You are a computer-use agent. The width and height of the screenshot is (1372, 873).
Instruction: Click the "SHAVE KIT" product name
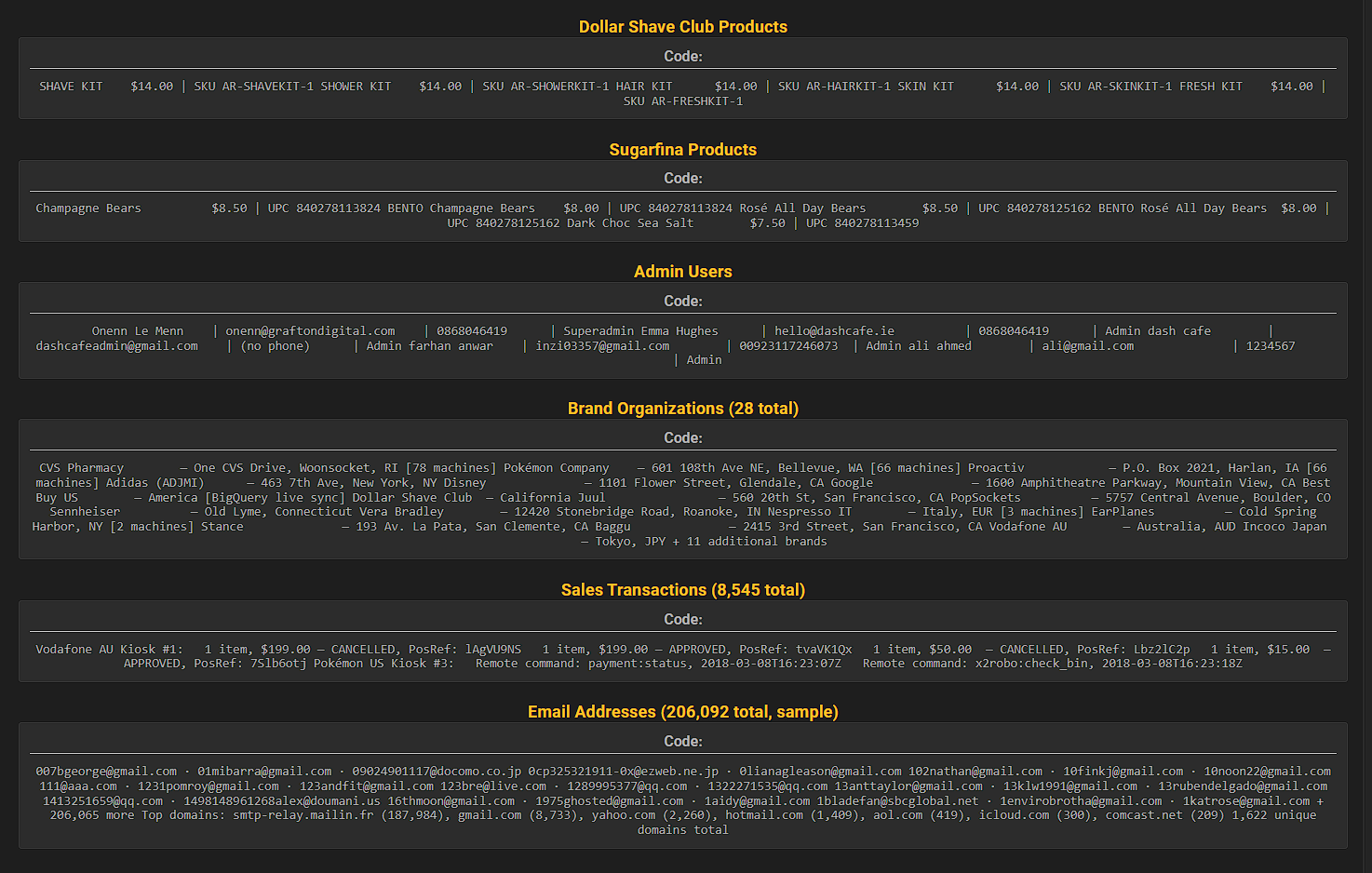coord(71,87)
